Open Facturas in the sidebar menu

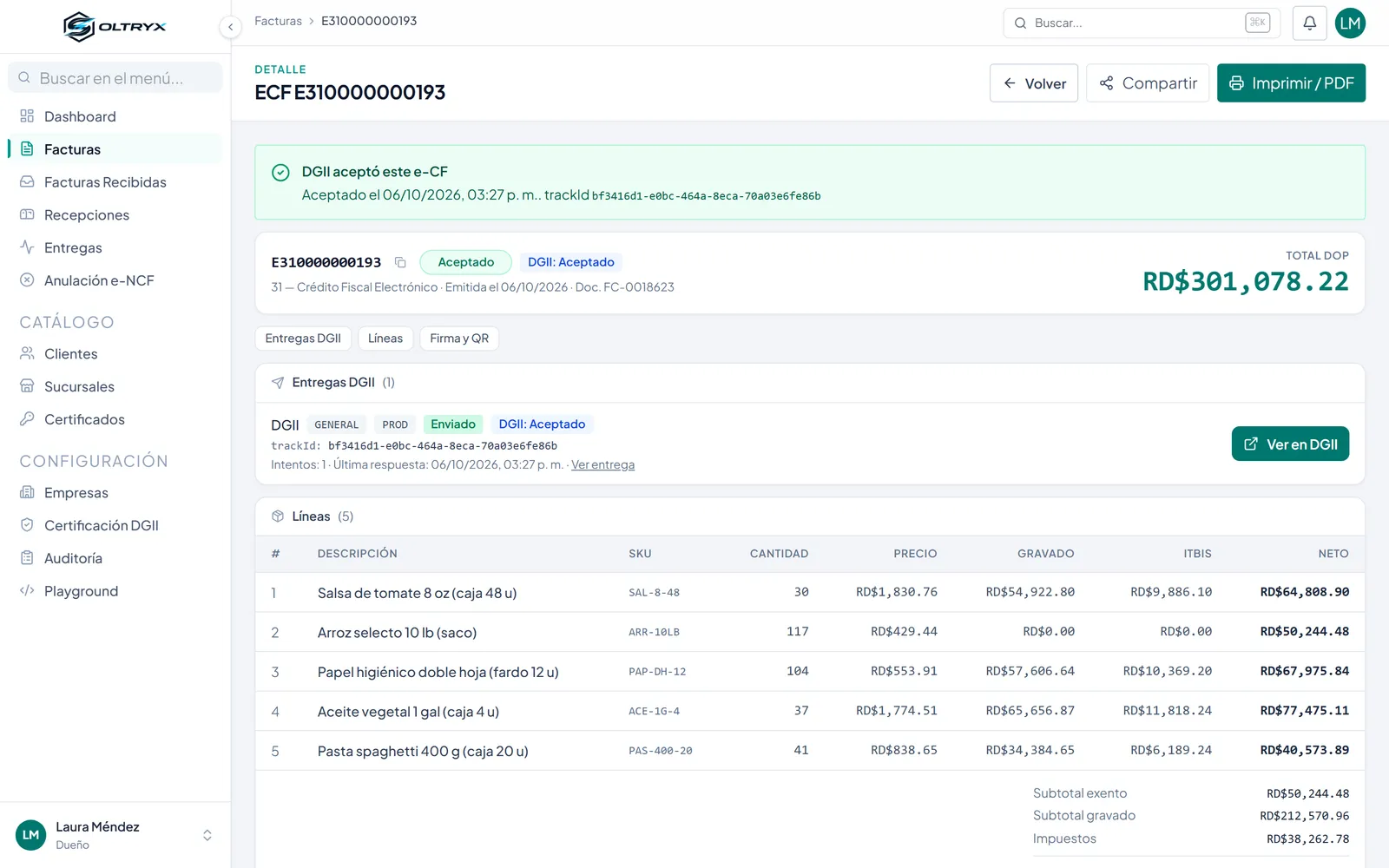[x=115, y=149]
